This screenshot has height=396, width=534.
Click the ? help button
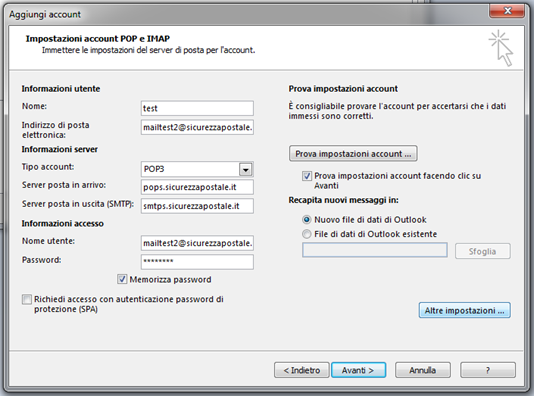click(488, 370)
